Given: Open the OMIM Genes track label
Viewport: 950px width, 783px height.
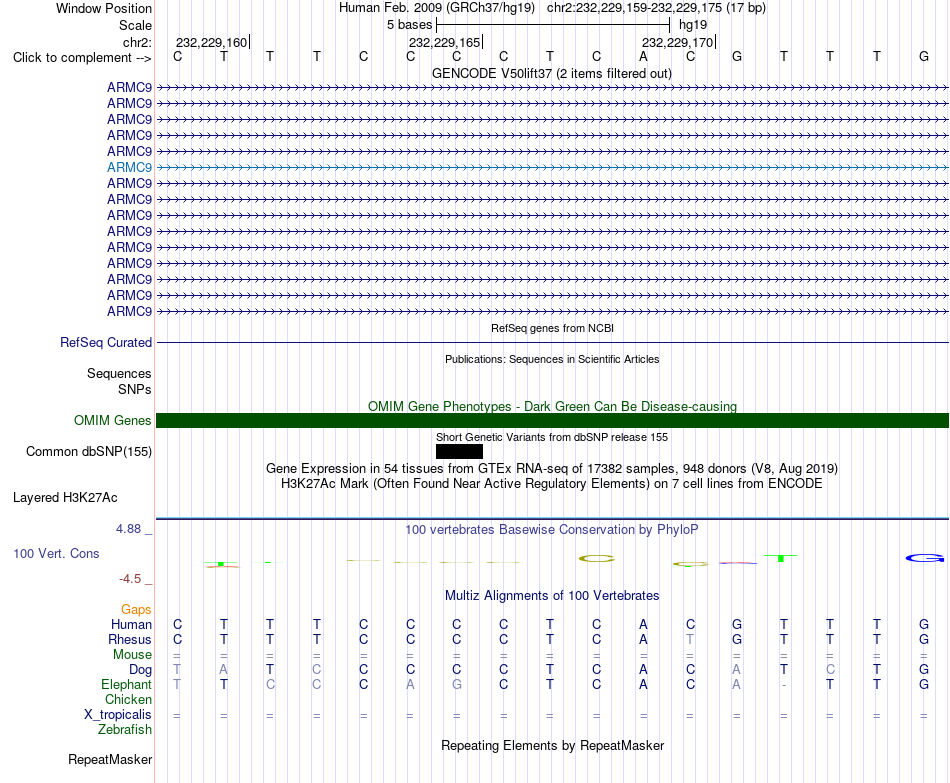Looking at the screenshot, I should [x=112, y=421].
